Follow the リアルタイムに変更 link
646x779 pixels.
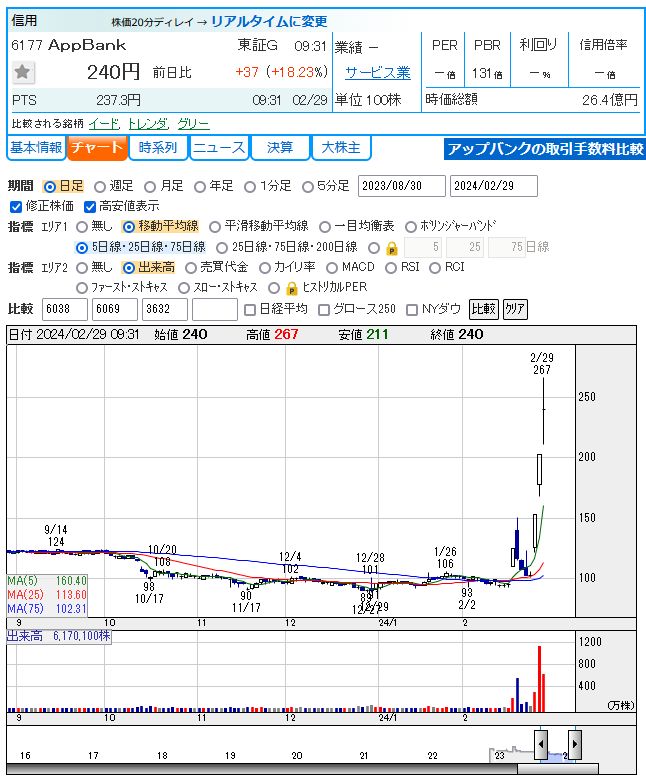[x=269, y=21]
